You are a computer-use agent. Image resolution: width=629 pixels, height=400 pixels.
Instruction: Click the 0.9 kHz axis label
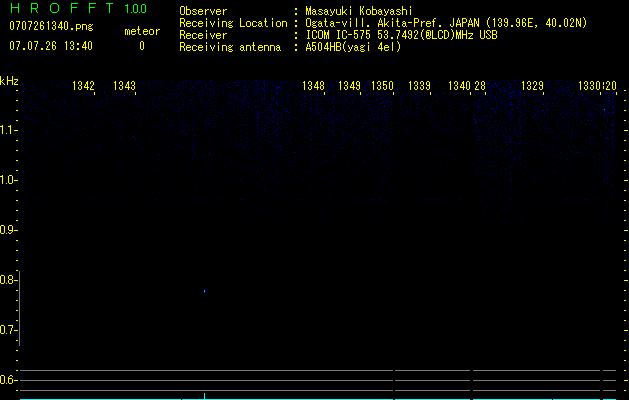[x=8, y=230]
